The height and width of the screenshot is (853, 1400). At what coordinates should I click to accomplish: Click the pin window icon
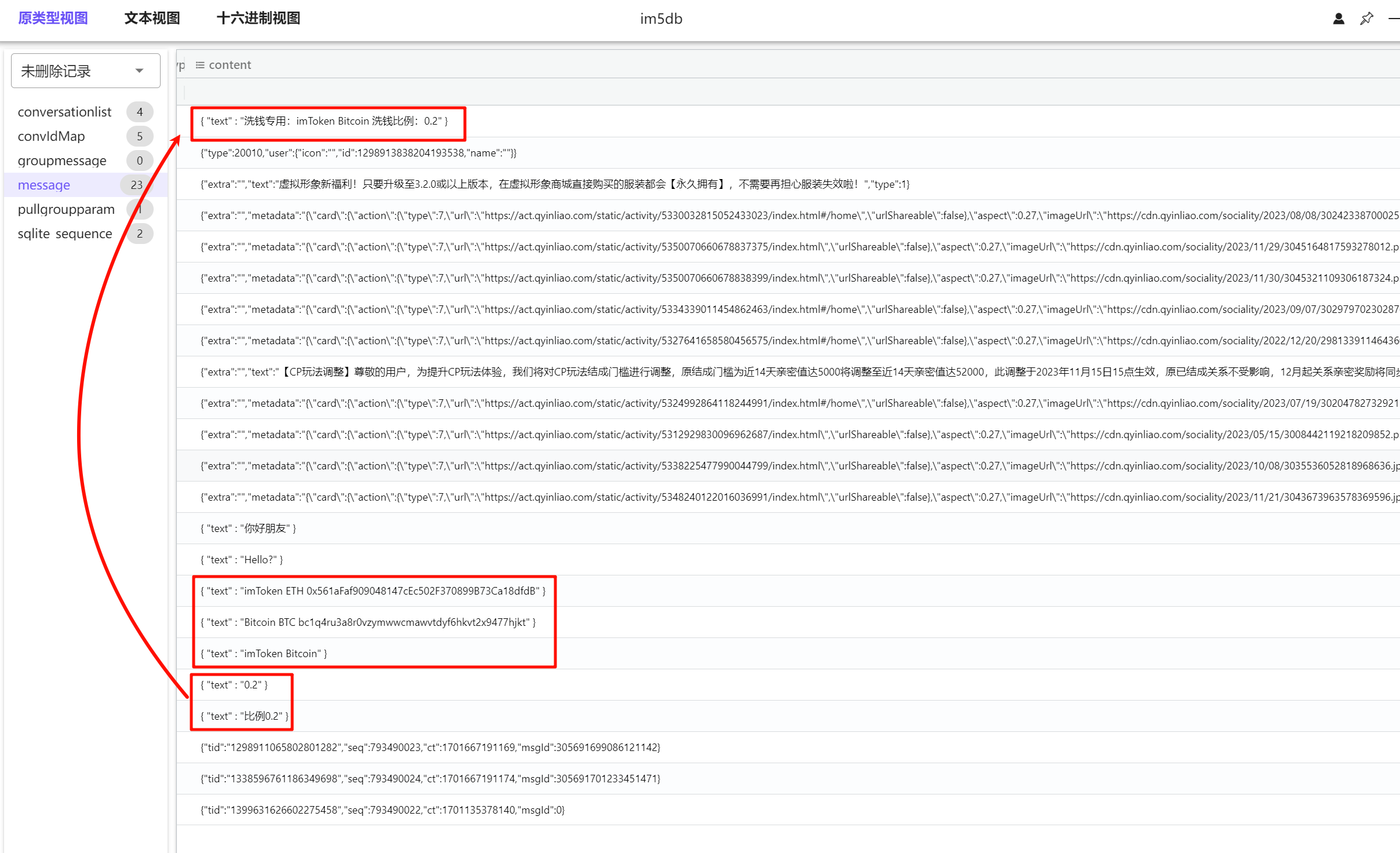pyautogui.click(x=1366, y=19)
